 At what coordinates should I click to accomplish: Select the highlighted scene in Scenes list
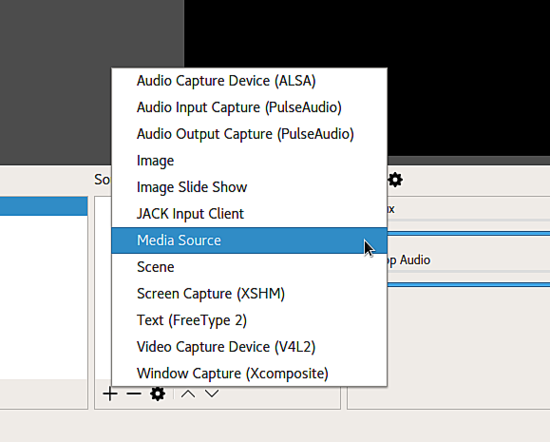click(x=44, y=206)
